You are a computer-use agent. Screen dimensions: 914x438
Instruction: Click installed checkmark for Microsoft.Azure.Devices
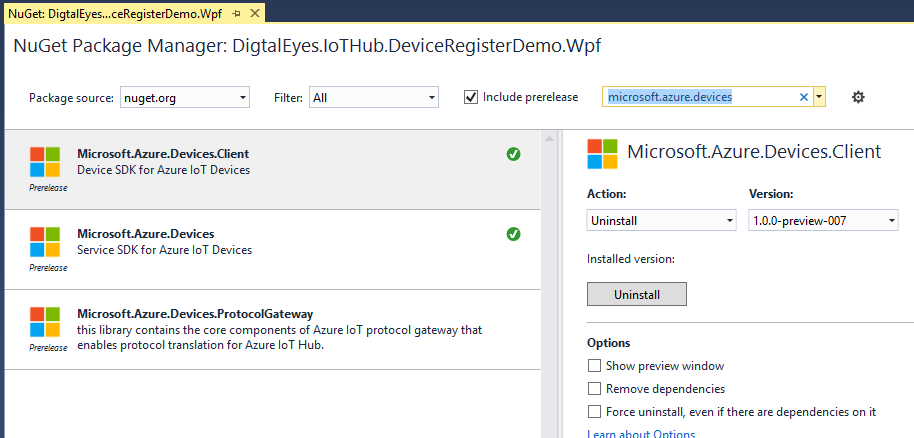pos(514,234)
